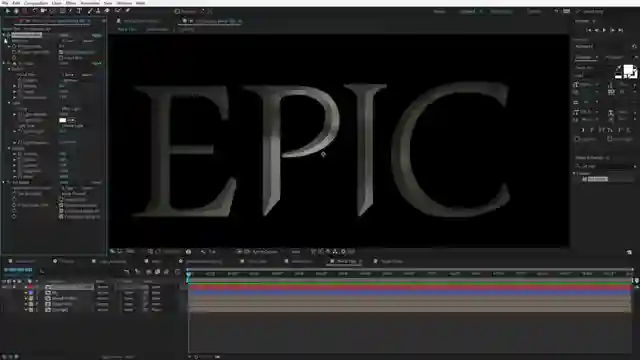Select the Zoom magnifier tool
640x360 pixels.
[25, 11]
